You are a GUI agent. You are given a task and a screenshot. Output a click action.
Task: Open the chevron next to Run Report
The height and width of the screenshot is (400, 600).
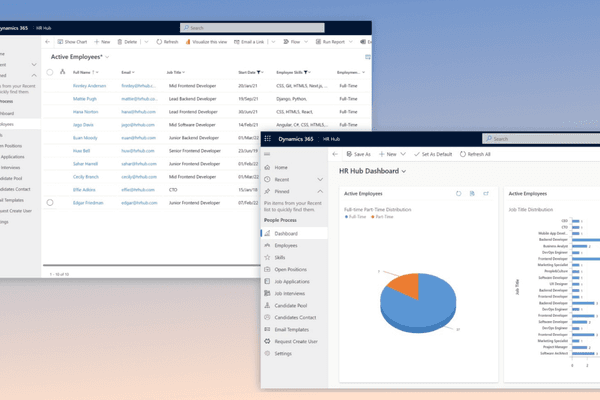click(351, 42)
